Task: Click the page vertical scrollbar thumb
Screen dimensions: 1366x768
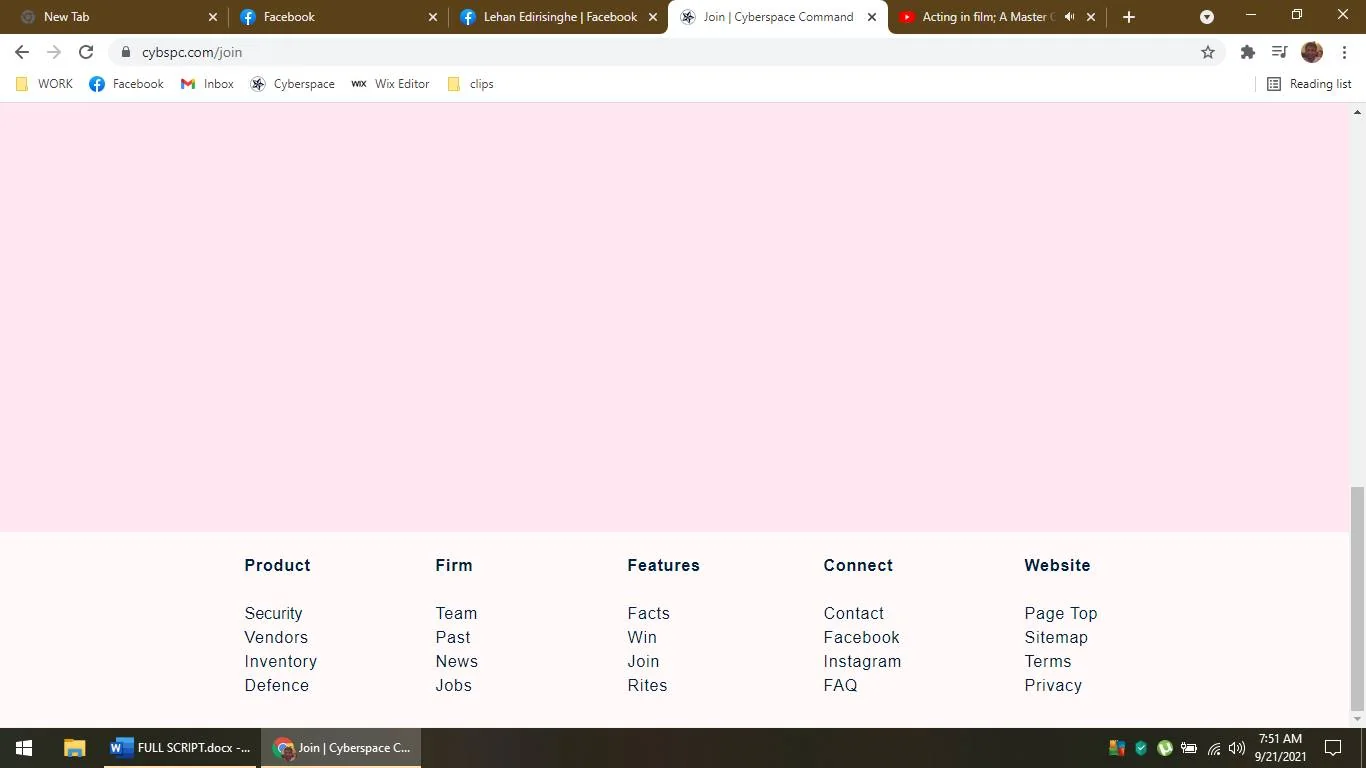Action: (1357, 597)
